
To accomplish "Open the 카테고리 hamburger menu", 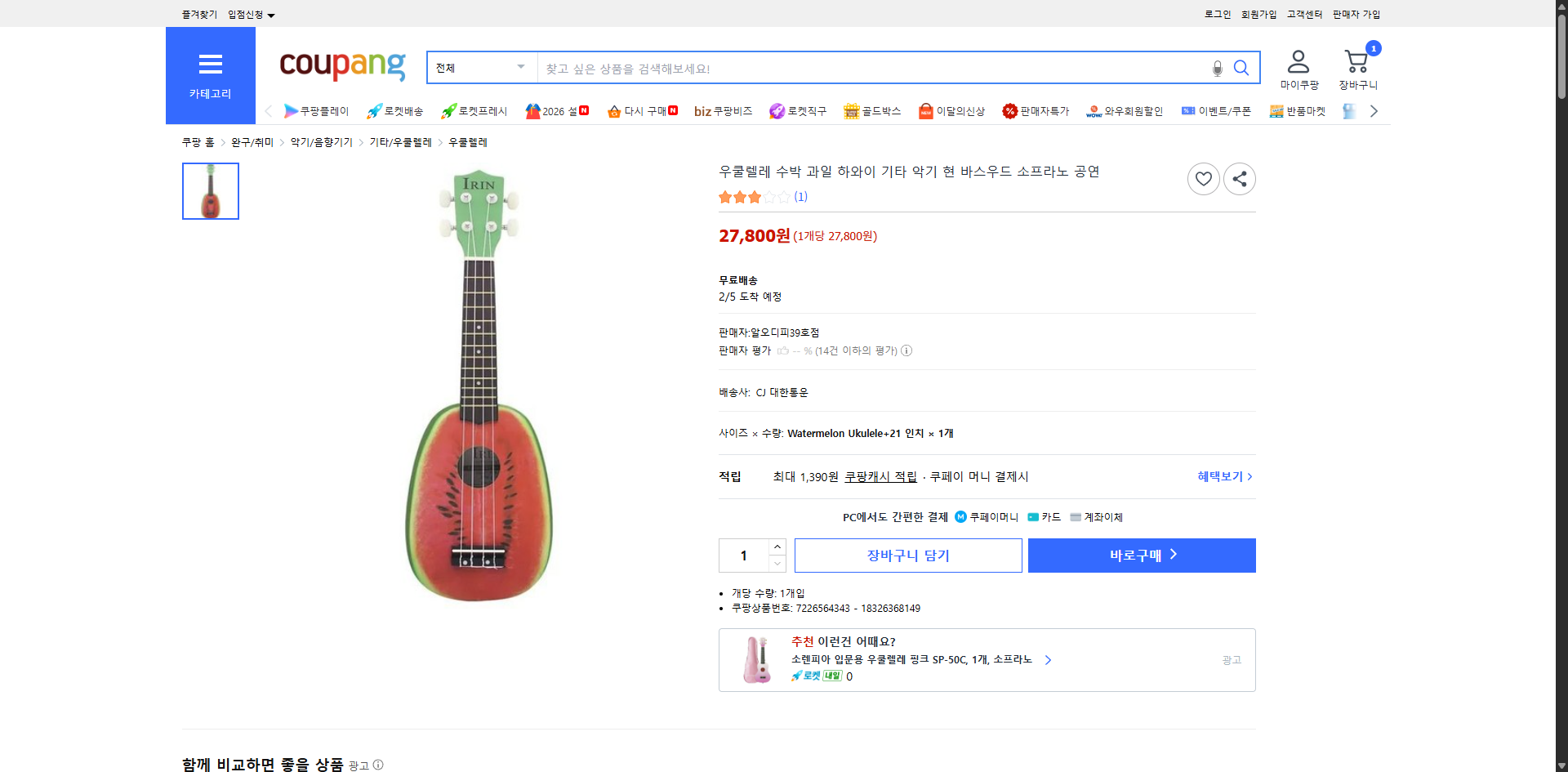I will coord(210,65).
